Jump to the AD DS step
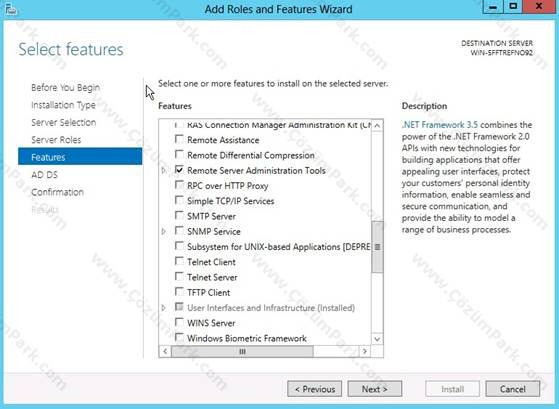Image resolution: width=559 pixels, height=409 pixels. 44,175
